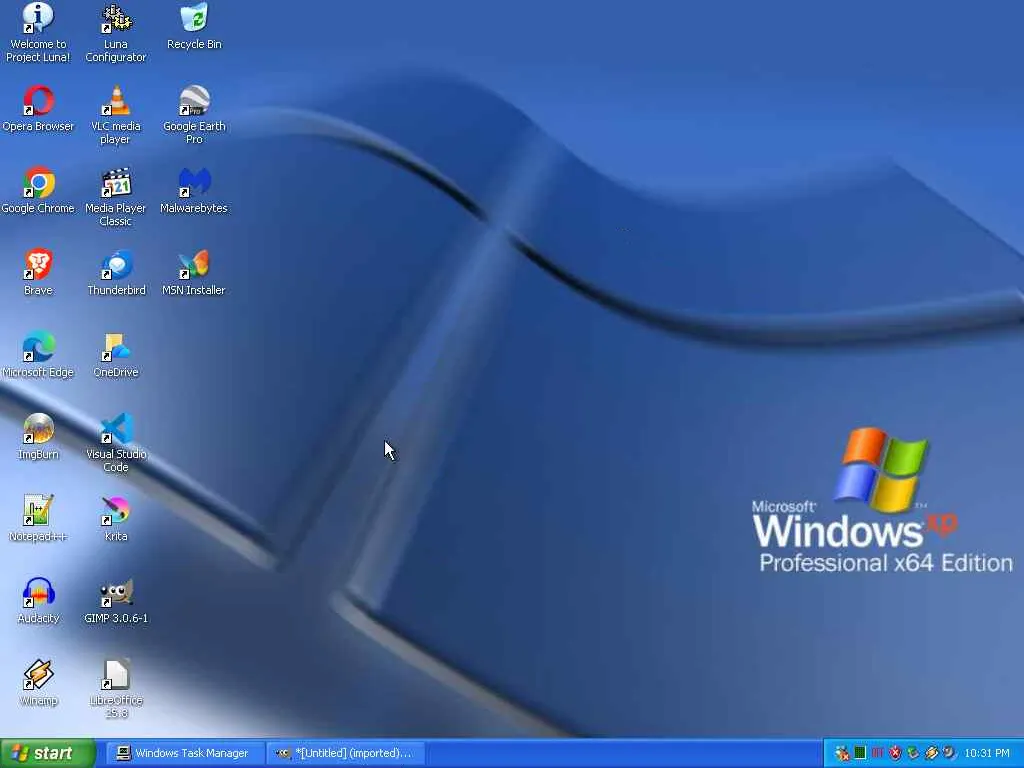Screen dimensions: 1024x768
Task: Switch to Windows Task Manager taskbar button
Action: pos(185,753)
